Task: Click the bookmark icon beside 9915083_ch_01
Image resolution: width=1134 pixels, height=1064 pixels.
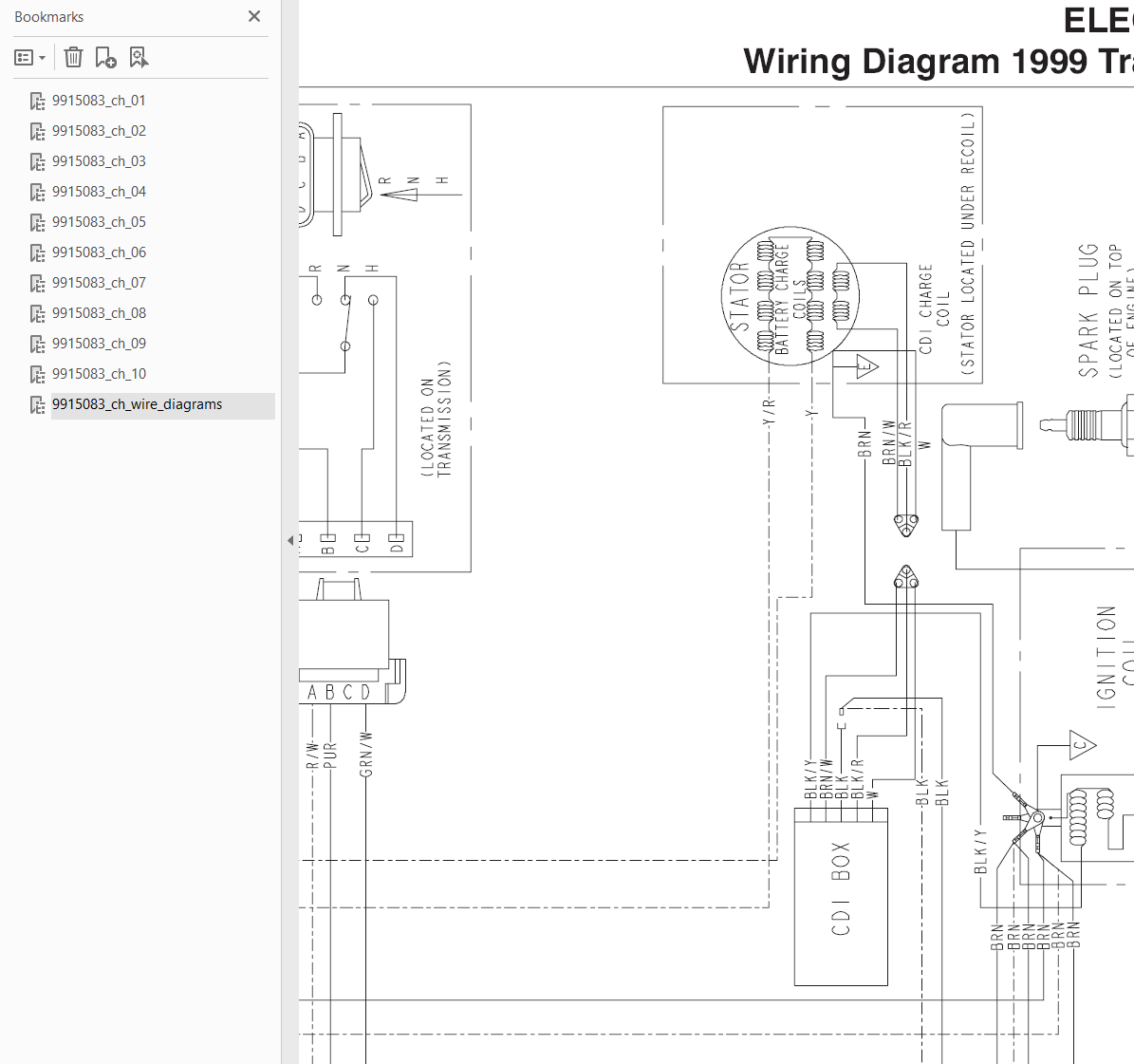Action: [38, 101]
